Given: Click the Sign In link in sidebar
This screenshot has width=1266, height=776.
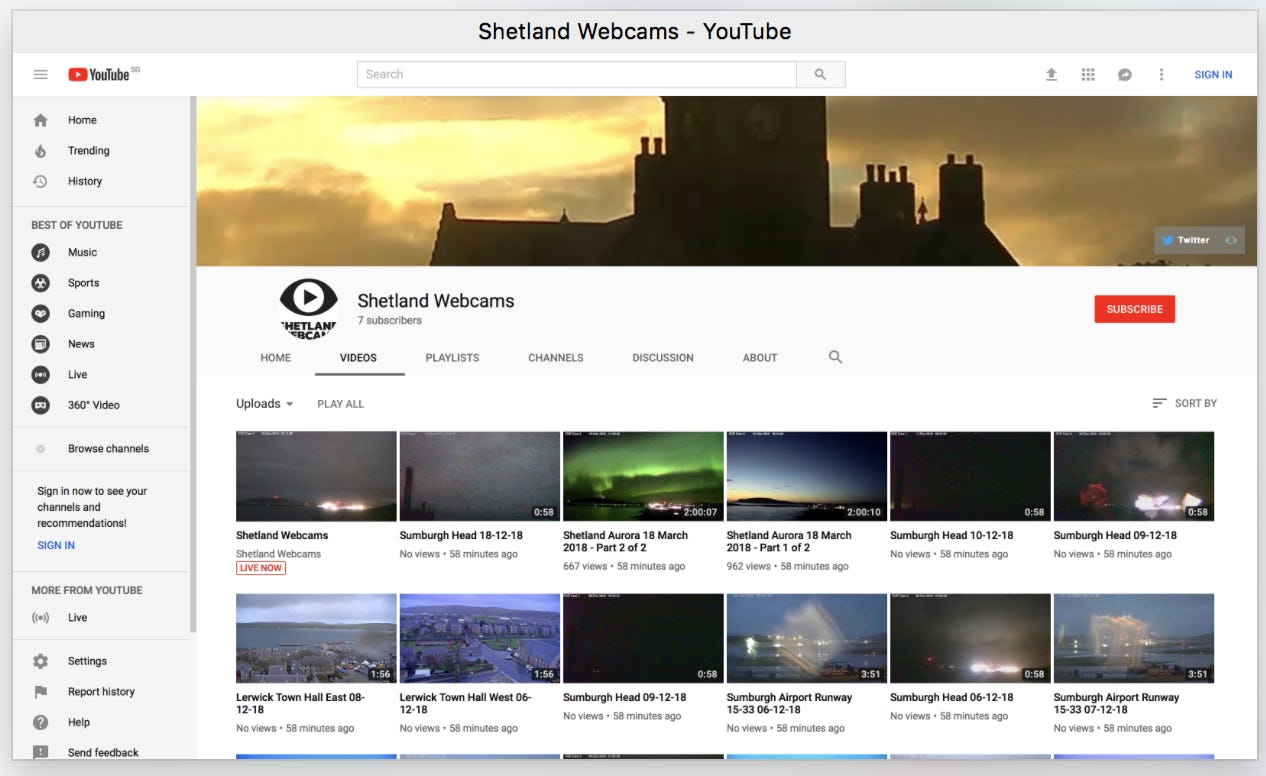Looking at the screenshot, I should click(56, 546).
